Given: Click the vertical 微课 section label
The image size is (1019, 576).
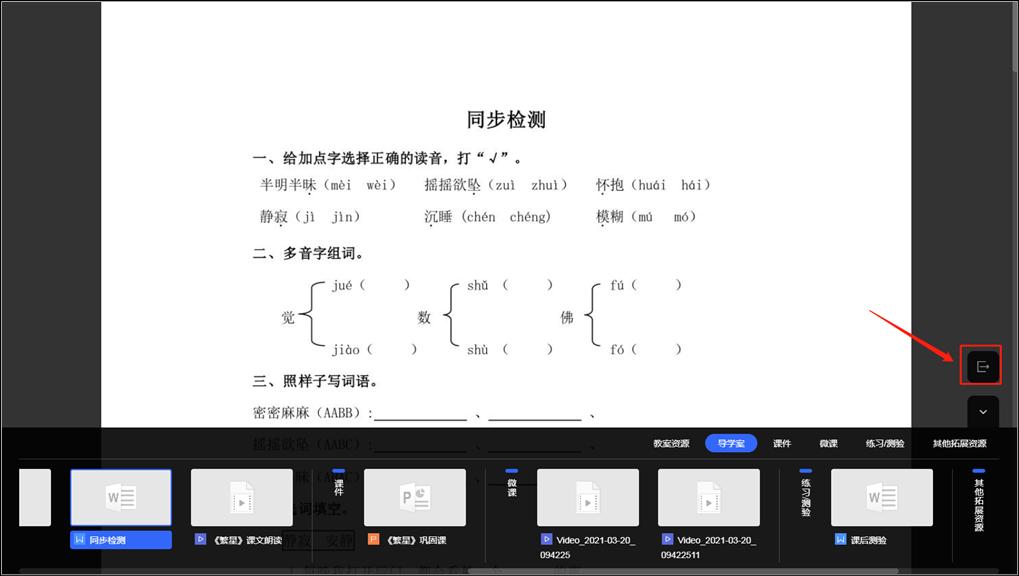Looking at the screenshot, I should coord(511,487).
